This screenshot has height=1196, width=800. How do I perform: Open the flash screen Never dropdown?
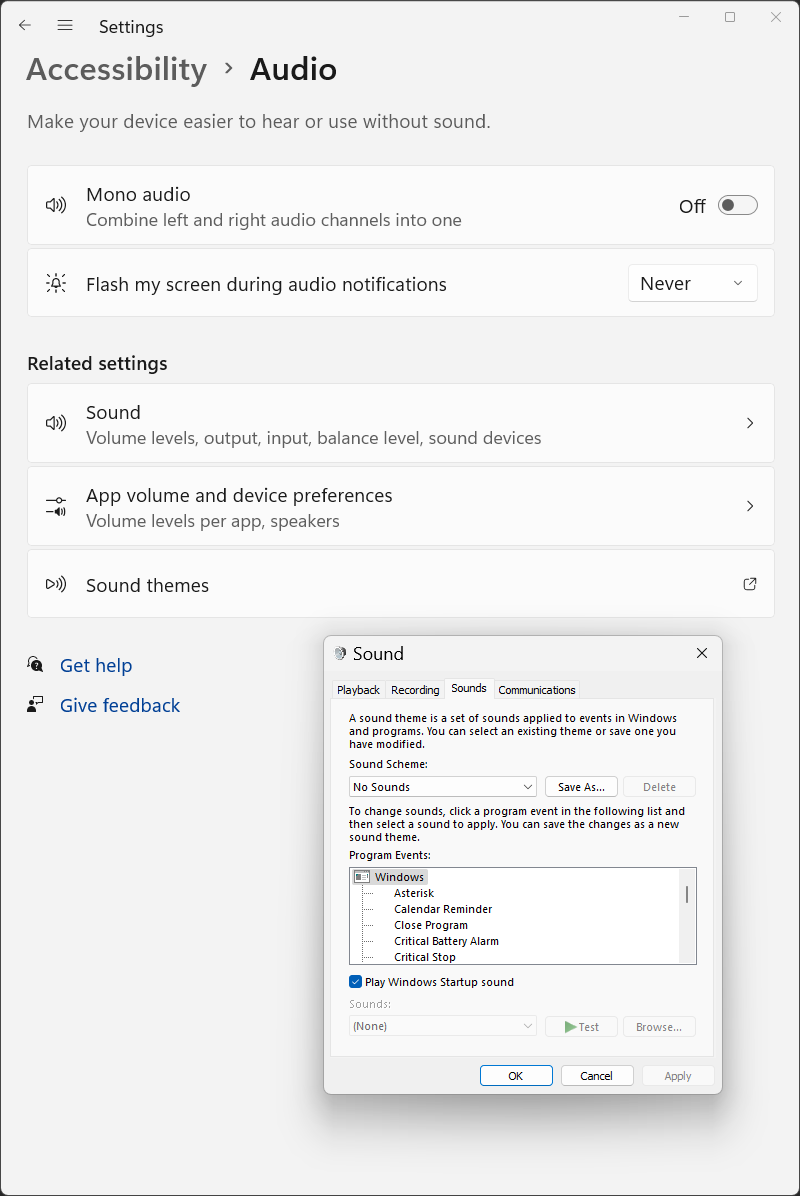point(692,283)
